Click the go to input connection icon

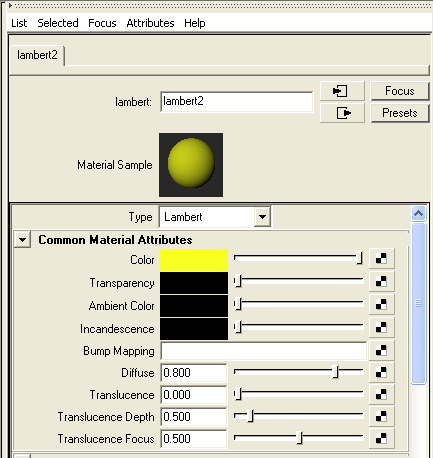(342, 91)
